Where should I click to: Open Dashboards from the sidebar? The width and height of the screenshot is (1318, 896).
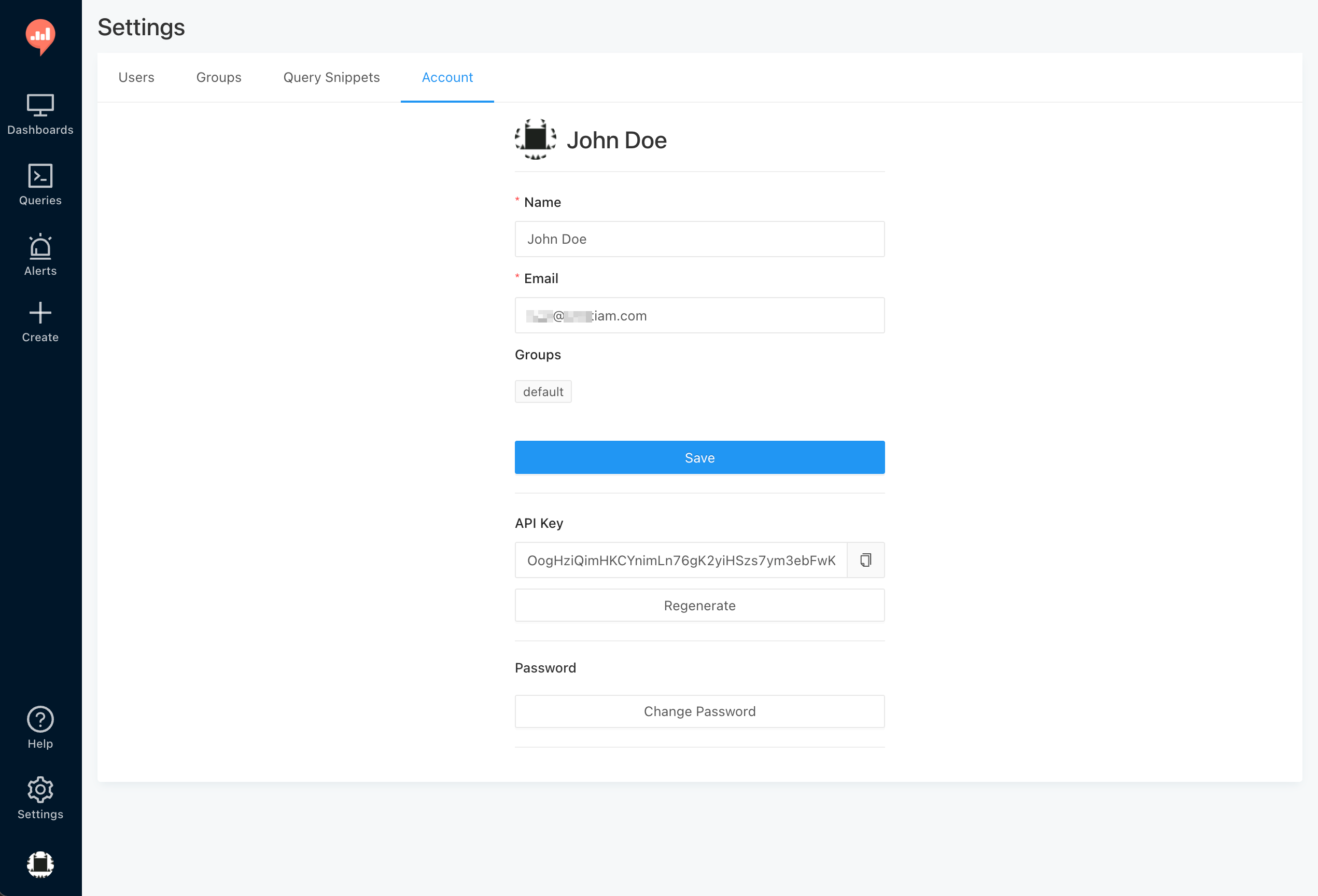[40, 115]
